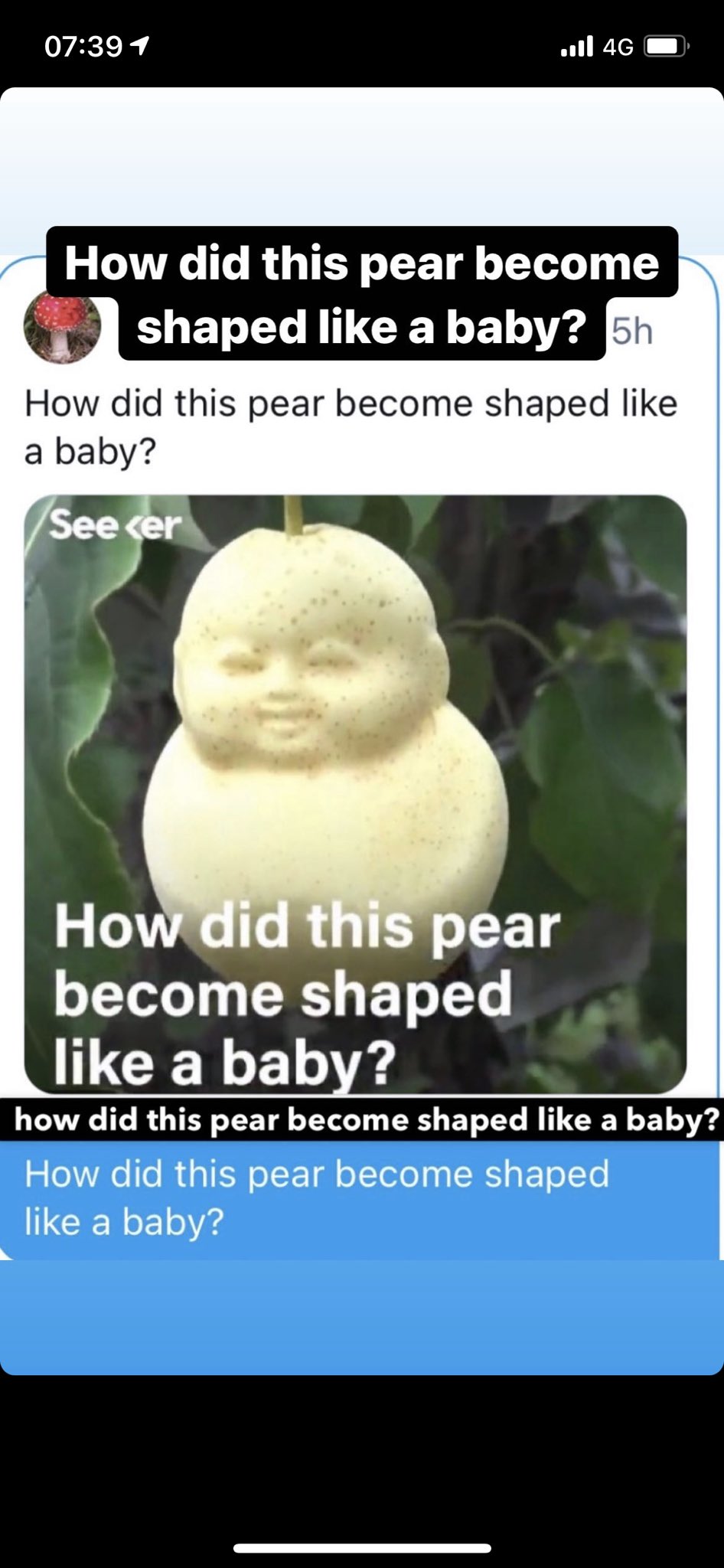Tap the red mushroom profile avatar
The height and width of the screenshot is (1568, 724).
pyautogui.click(x=63, y=328)
